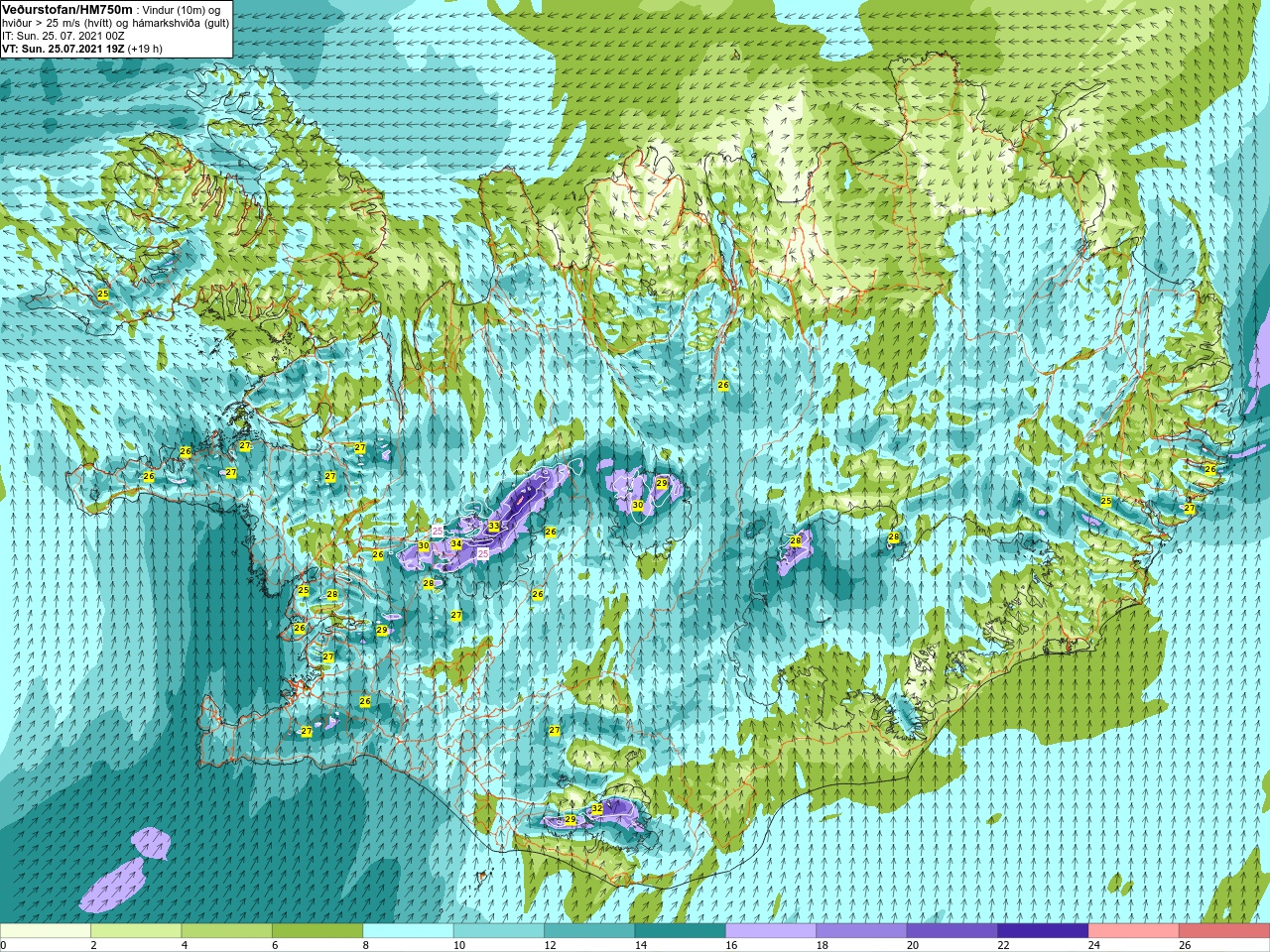Pick the 22–24 m/s dark indigo legend swatch
1270x952 pixels.
pos(1043,931)
